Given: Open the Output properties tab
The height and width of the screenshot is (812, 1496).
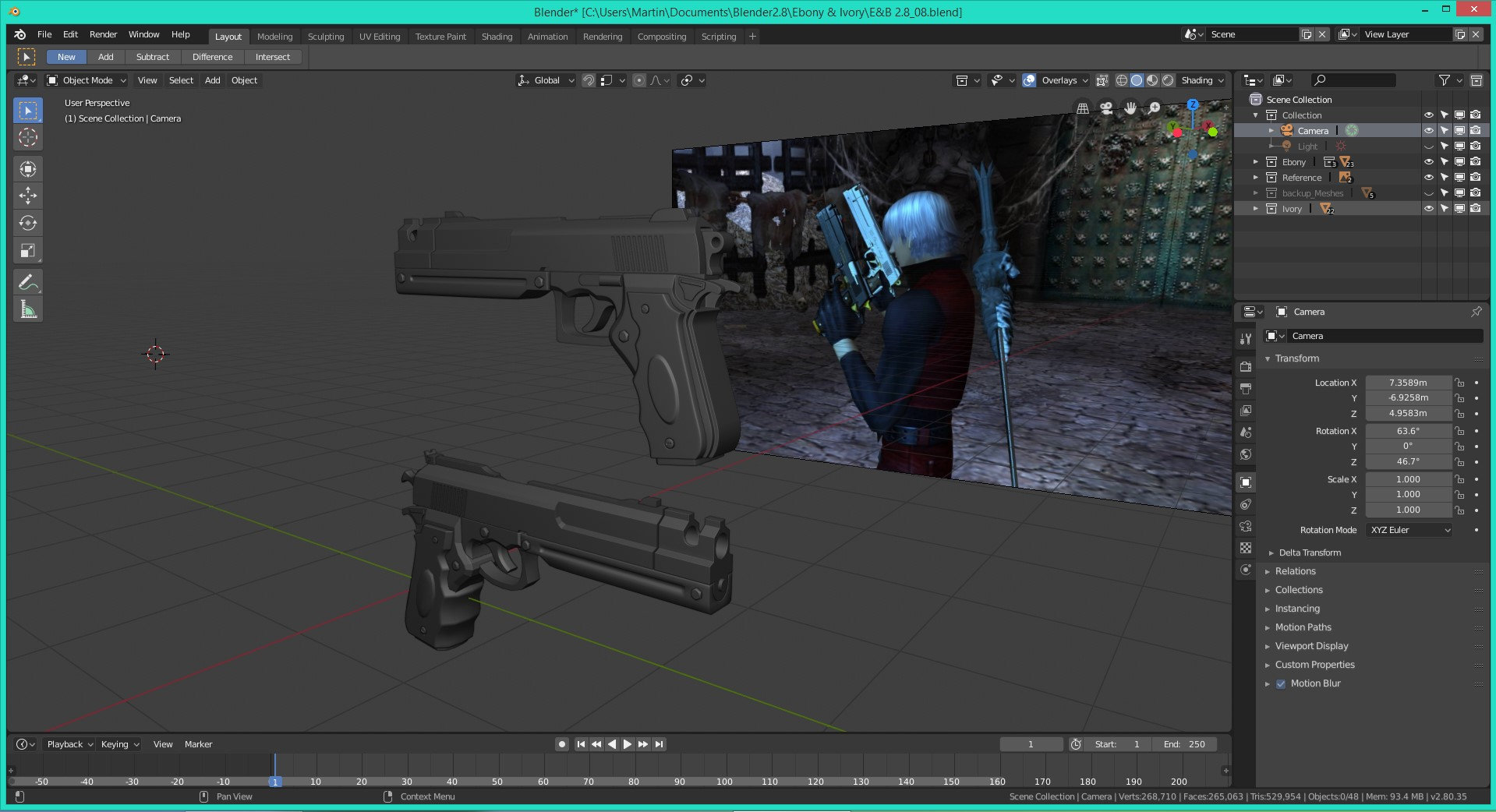Looking at the screenshot, I should click(1246, 388).
